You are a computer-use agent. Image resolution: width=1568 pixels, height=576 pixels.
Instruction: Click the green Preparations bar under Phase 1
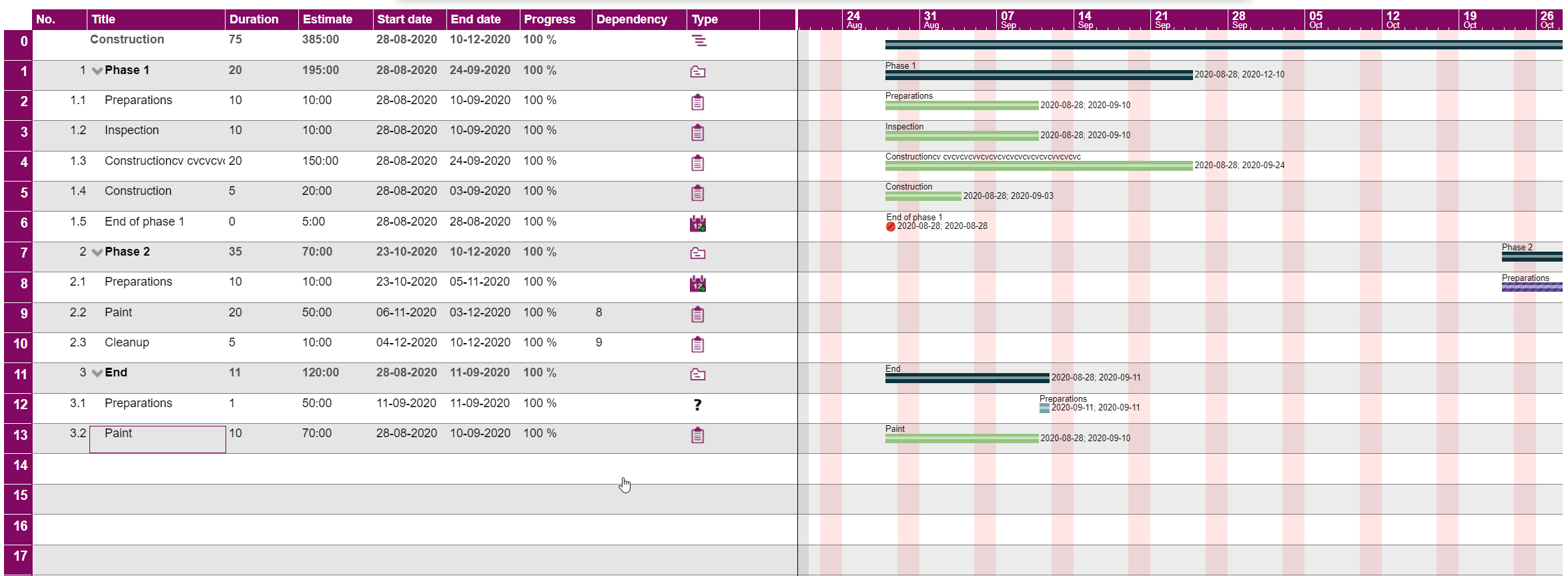coord(961,105)
